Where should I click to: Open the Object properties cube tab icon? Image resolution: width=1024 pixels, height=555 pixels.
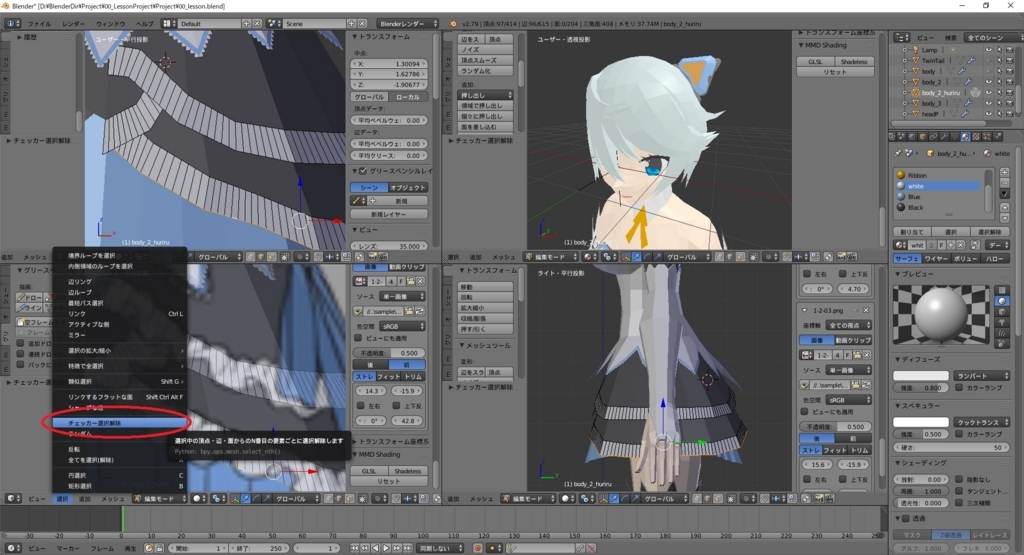pyautogui.click(x=923, y=136)
